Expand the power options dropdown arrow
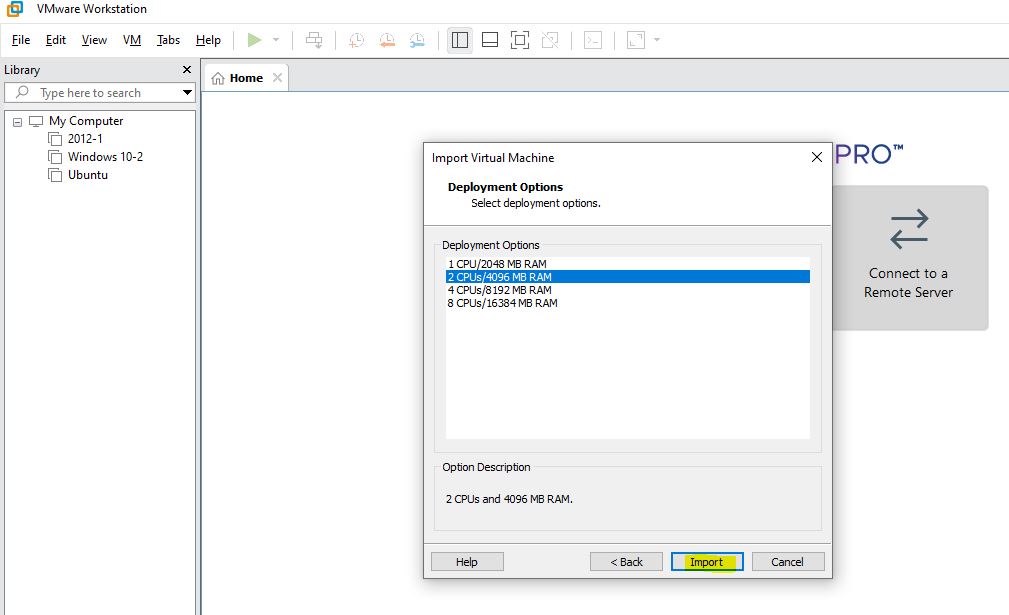1009x615 pixels. 276,40
